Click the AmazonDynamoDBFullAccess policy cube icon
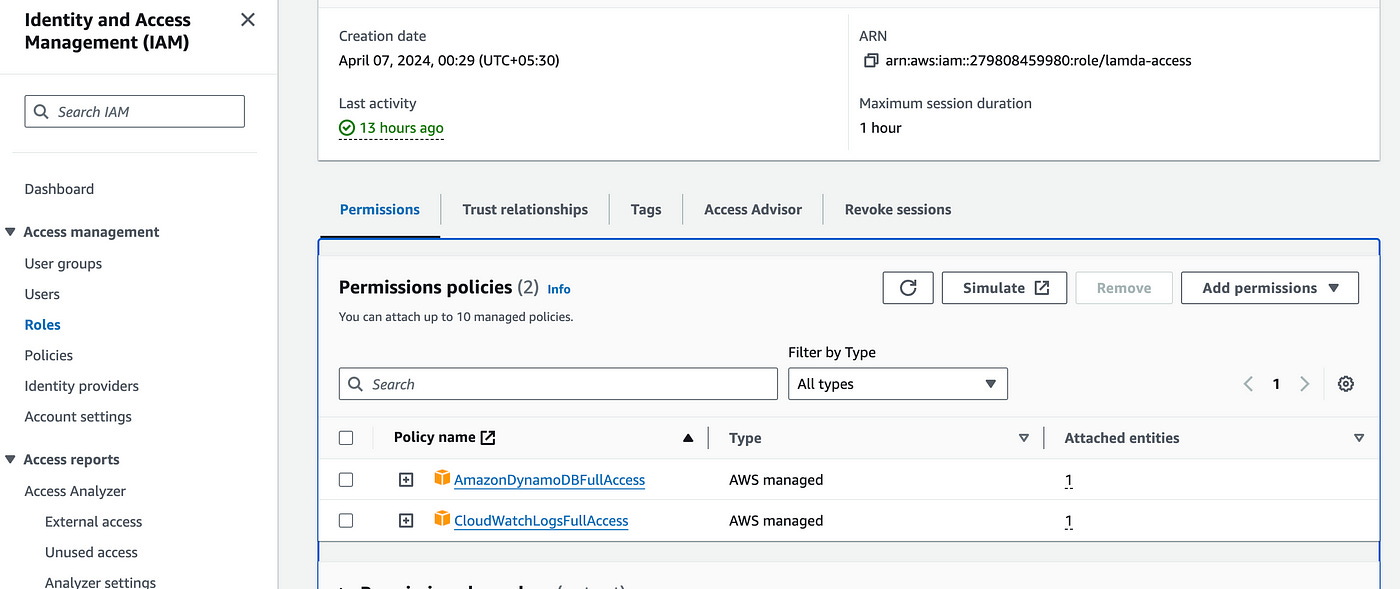1400x589 pixels. [442, 479]
